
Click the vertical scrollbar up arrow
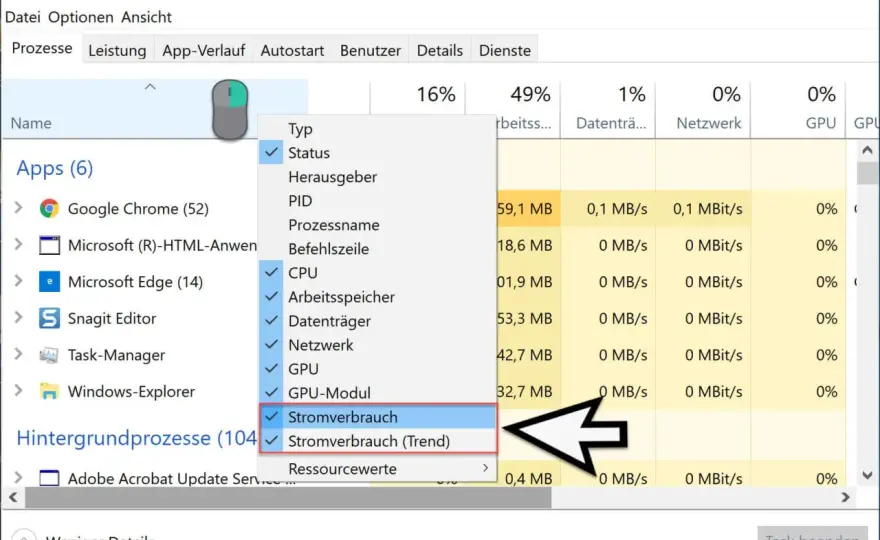coord(867,150)
